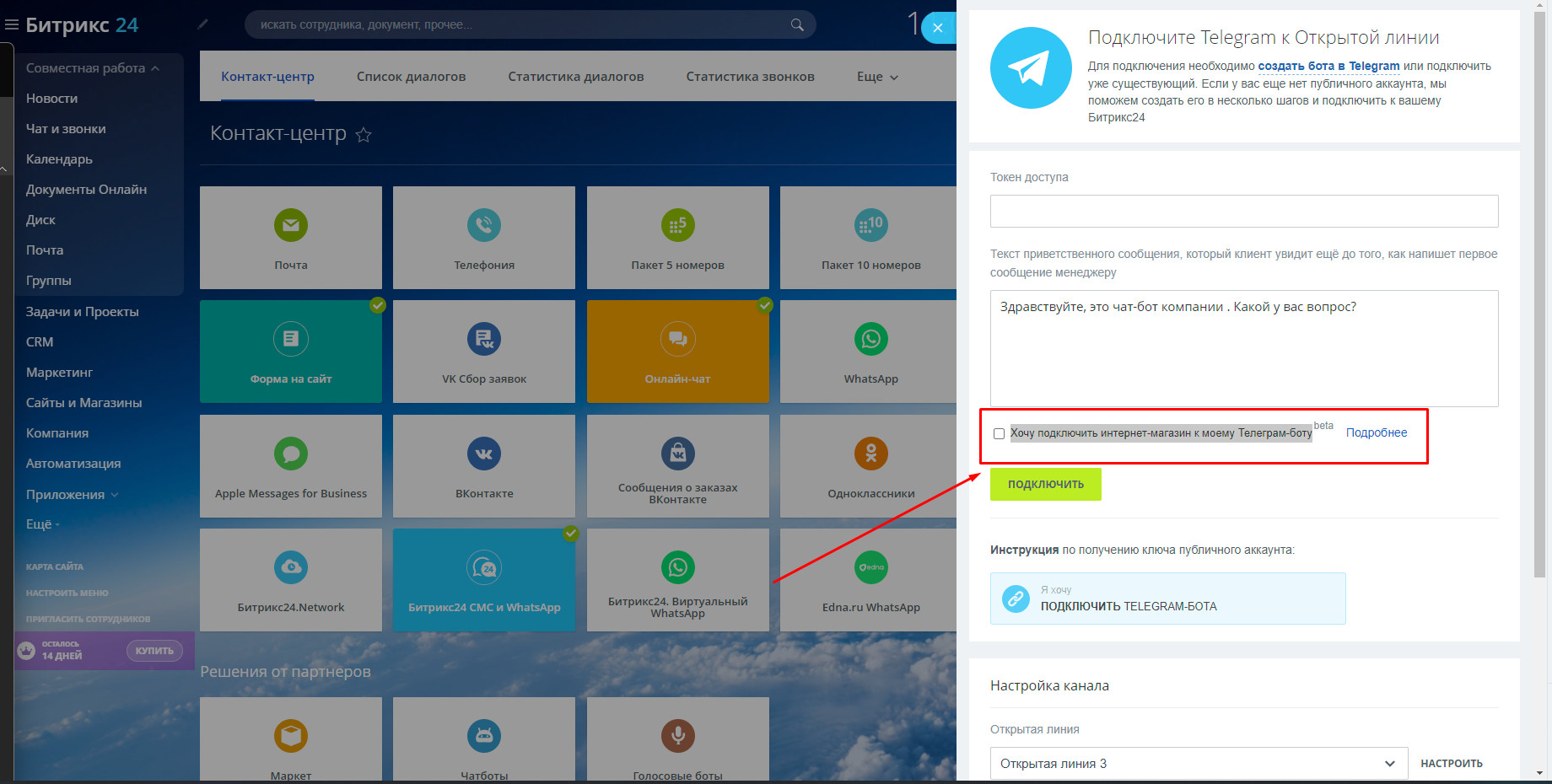Open Диск in the sidebar
This screenshot has height=784, width=1552.
pyautogui.click(x=40, y=220)
